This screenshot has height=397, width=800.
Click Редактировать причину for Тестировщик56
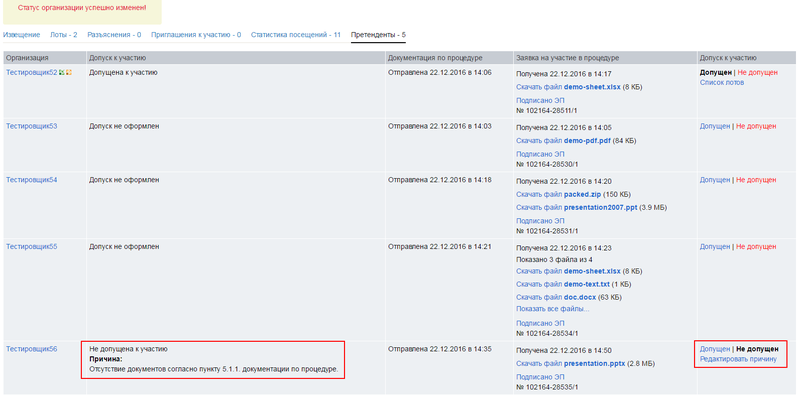[x=738, y=359]
